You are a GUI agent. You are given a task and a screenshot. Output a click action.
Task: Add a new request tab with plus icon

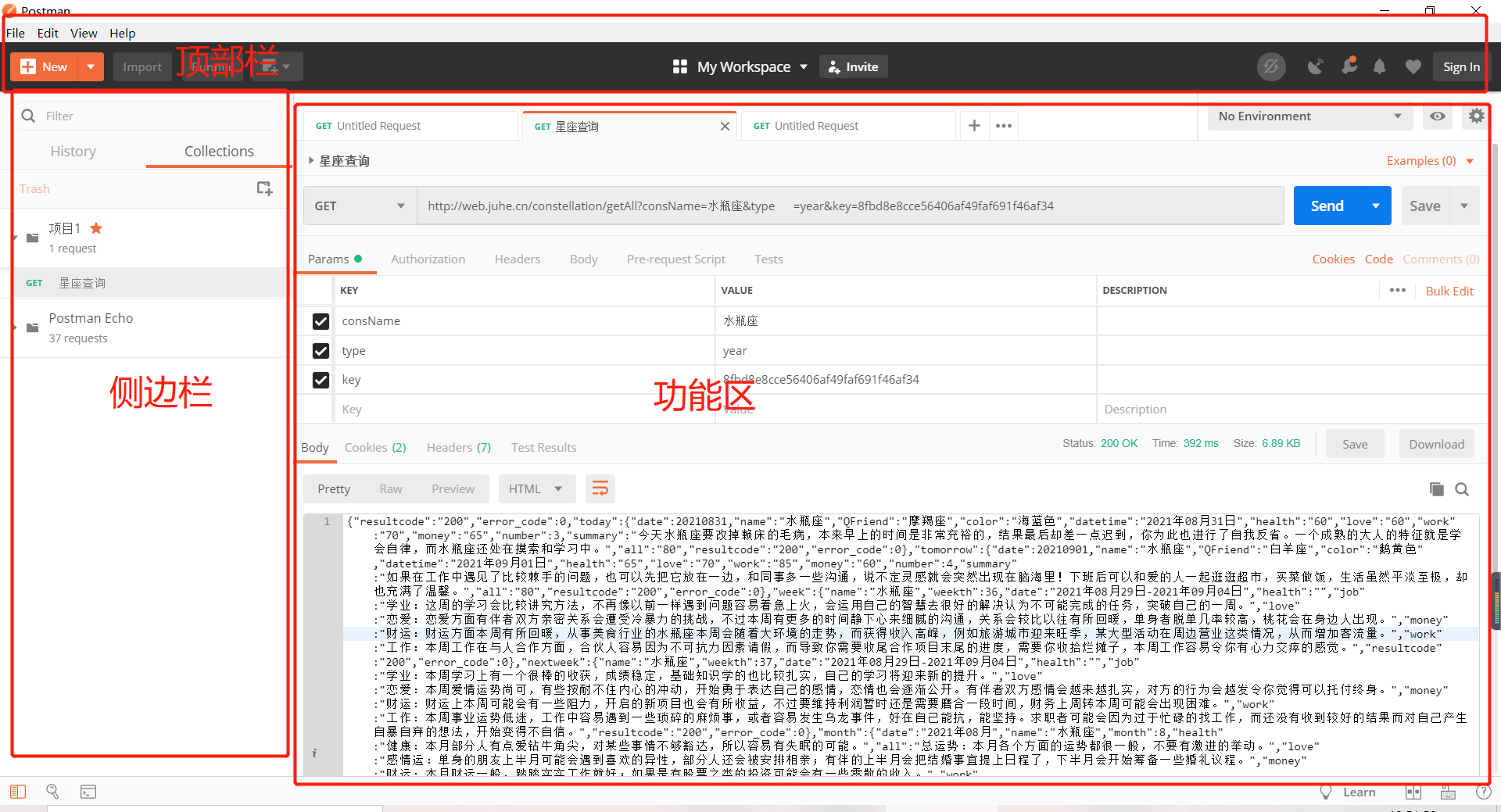974,125
